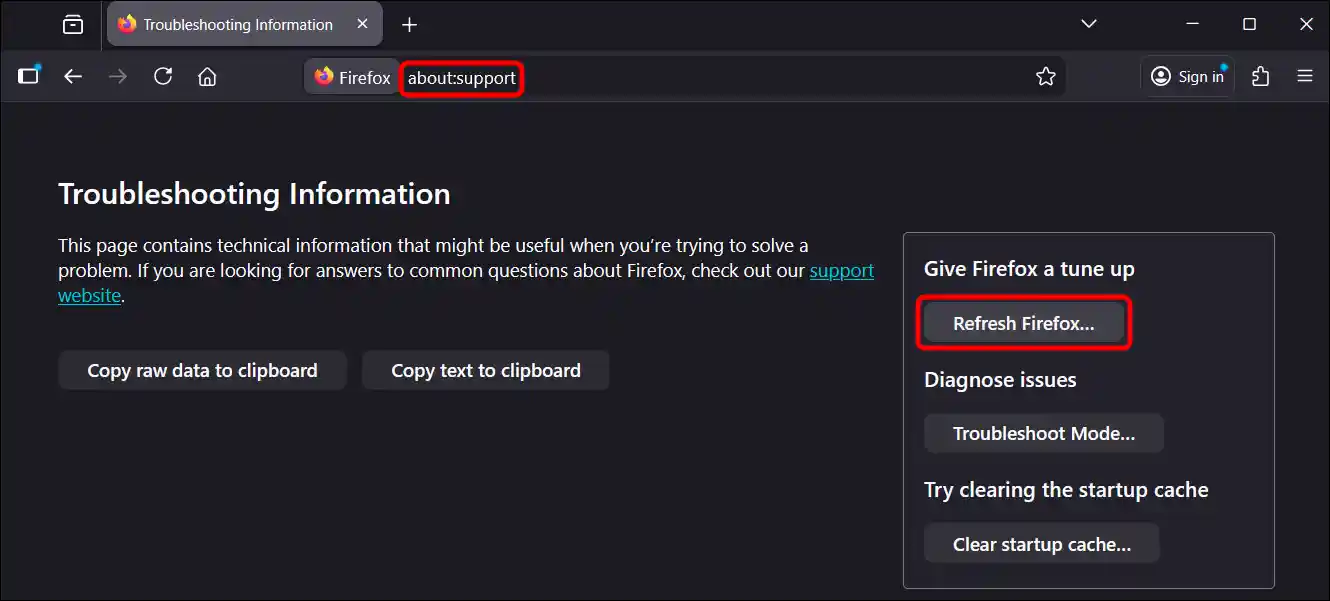
Task: Copy raw data to clipboard
Action: (202, 370)
